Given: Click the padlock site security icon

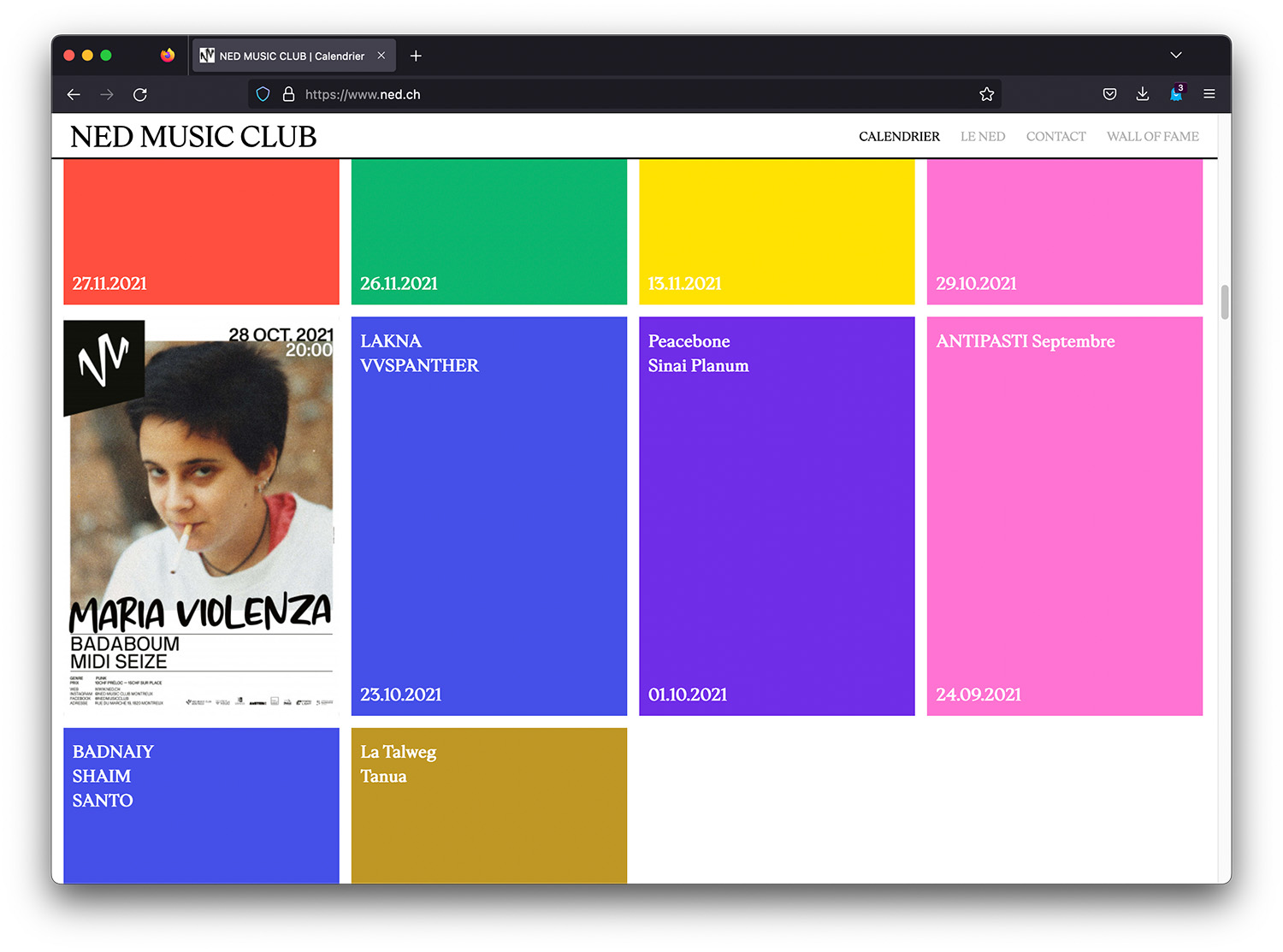Looking at the screenshot, I should pos(288,95).
